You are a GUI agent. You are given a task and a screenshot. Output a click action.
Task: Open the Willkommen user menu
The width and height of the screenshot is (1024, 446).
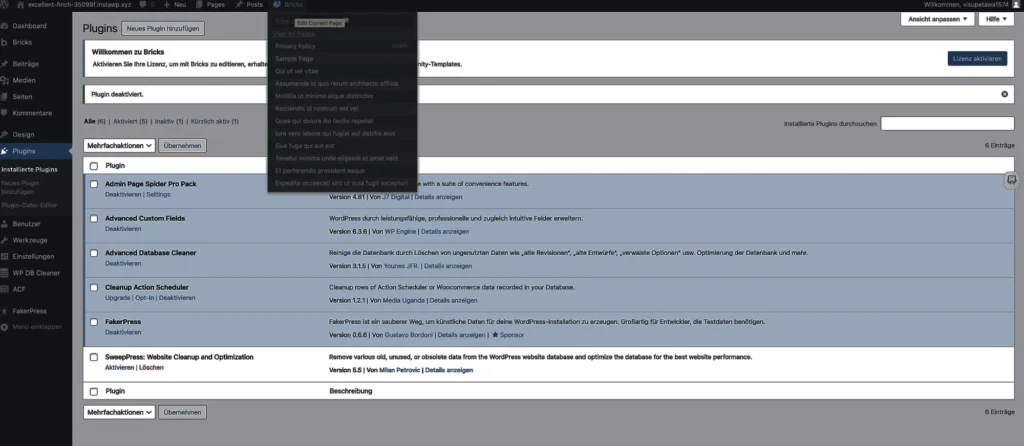[971, 5]
